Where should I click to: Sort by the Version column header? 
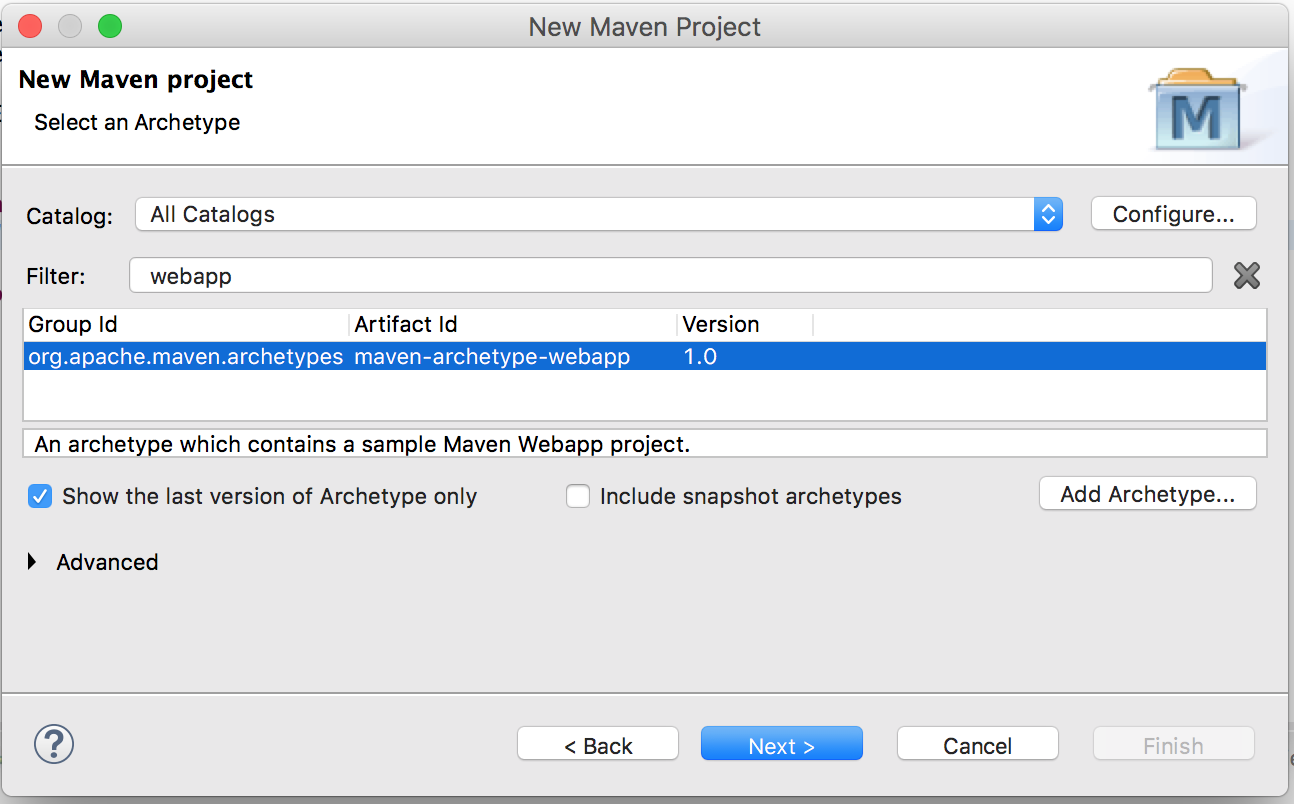pyautogui.click(x=745, y=324)
